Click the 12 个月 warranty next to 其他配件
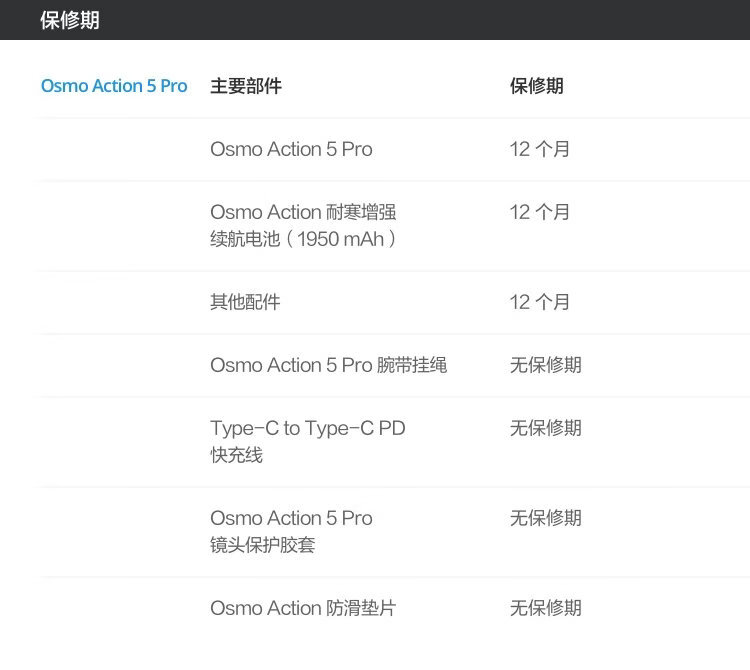 pyautogui.click(x=540, y=302)
